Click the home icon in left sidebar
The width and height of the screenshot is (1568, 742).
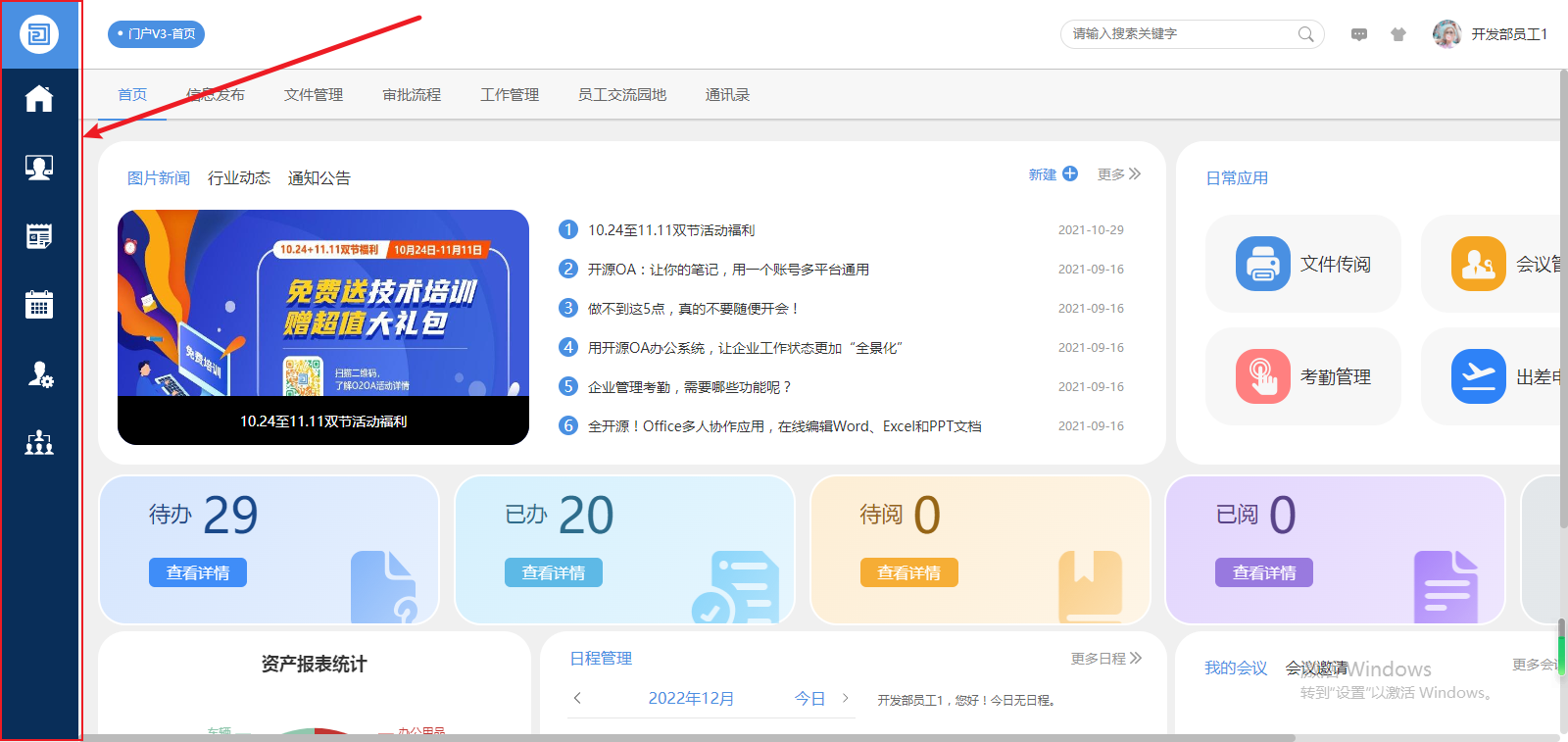[x=39, y=99]
